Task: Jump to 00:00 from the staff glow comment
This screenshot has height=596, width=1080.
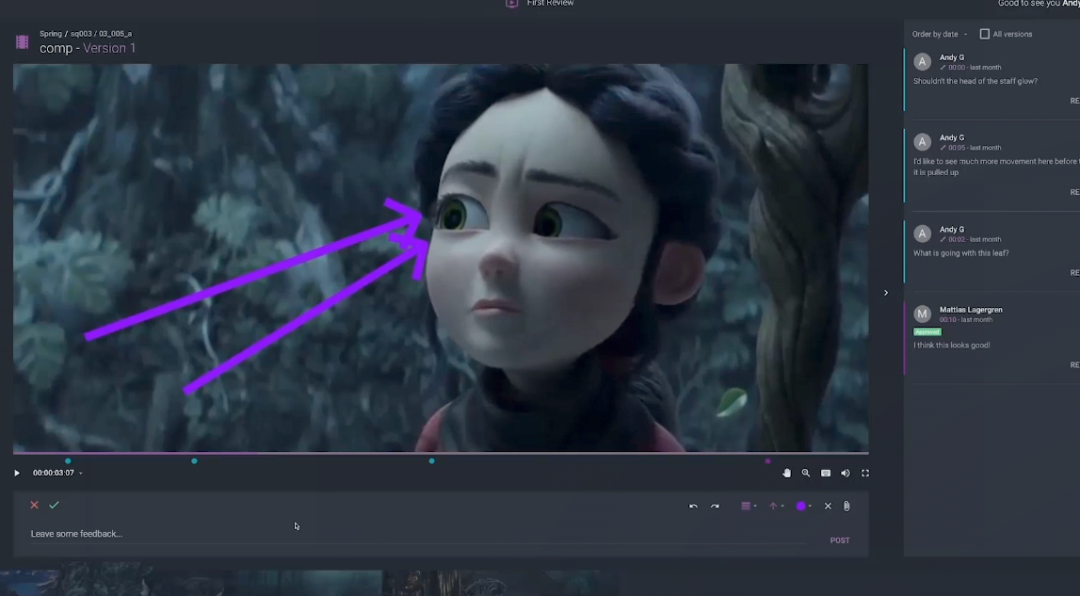Action: 956,68
